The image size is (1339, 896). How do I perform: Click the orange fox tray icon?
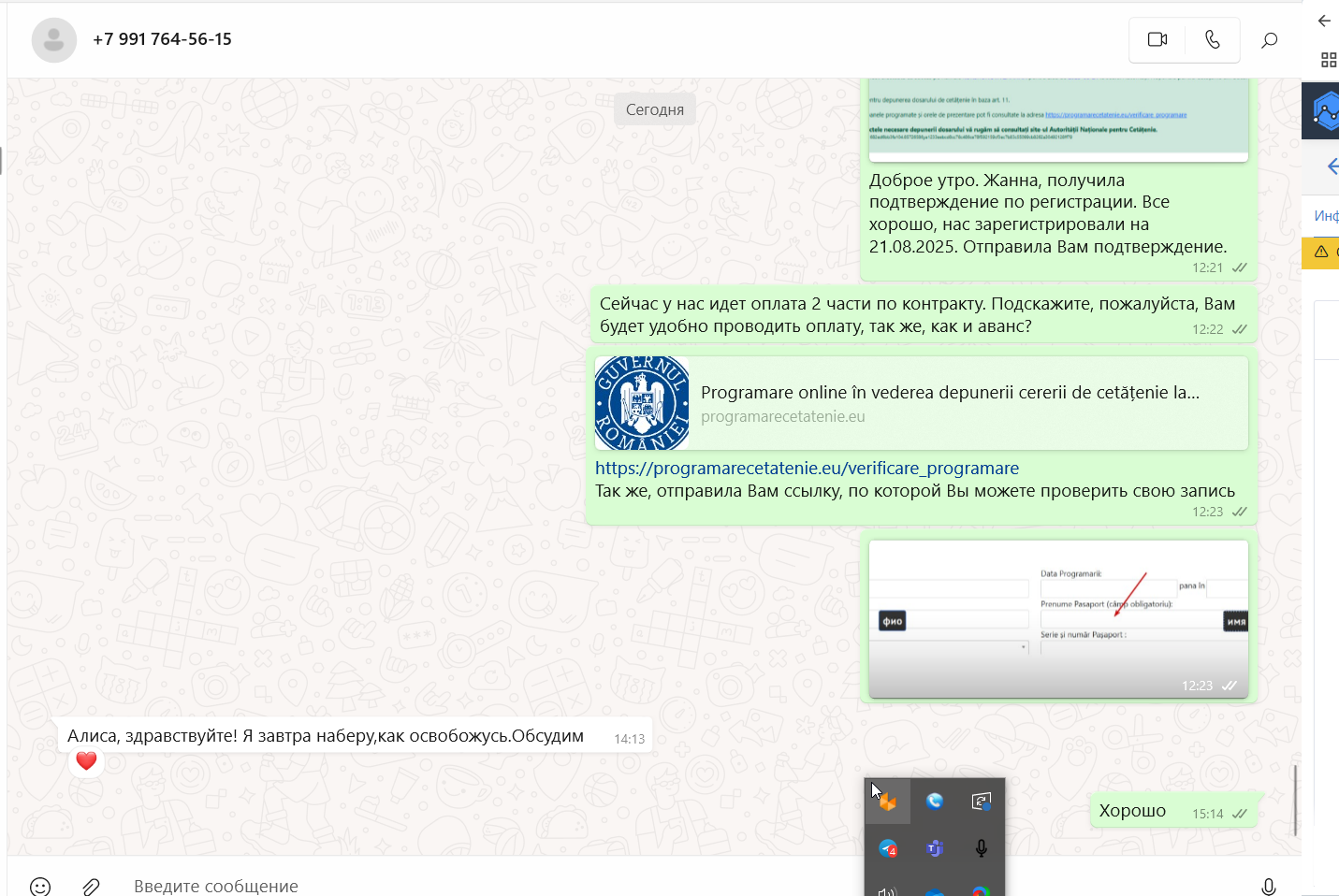[x=887, y=802]
